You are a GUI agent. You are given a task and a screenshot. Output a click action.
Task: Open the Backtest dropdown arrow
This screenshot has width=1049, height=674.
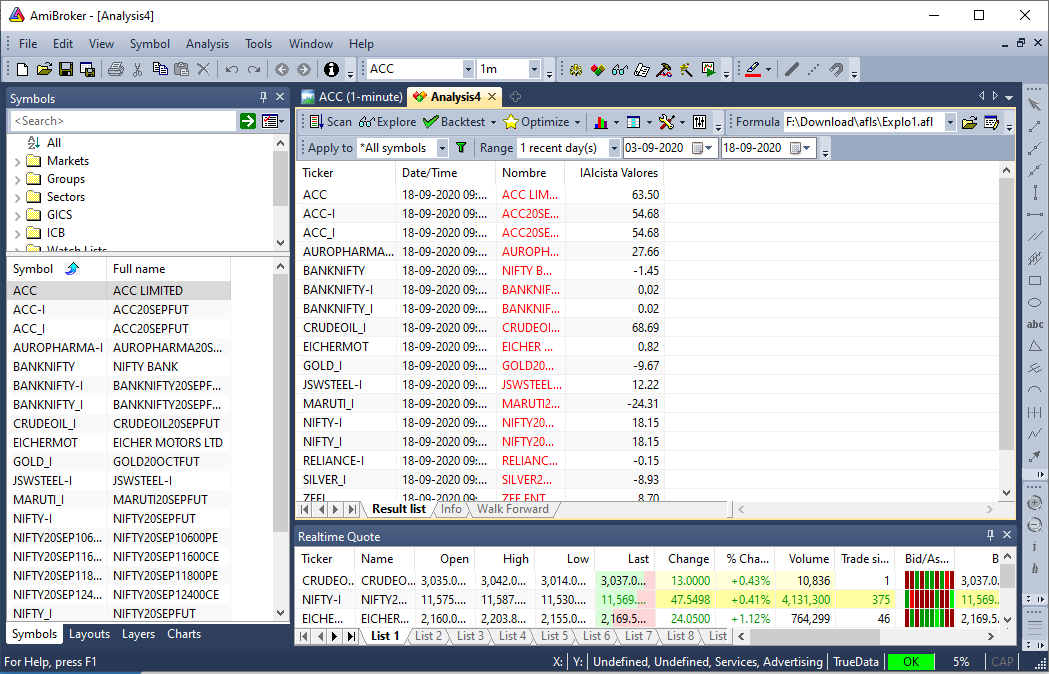coord(494,122)
